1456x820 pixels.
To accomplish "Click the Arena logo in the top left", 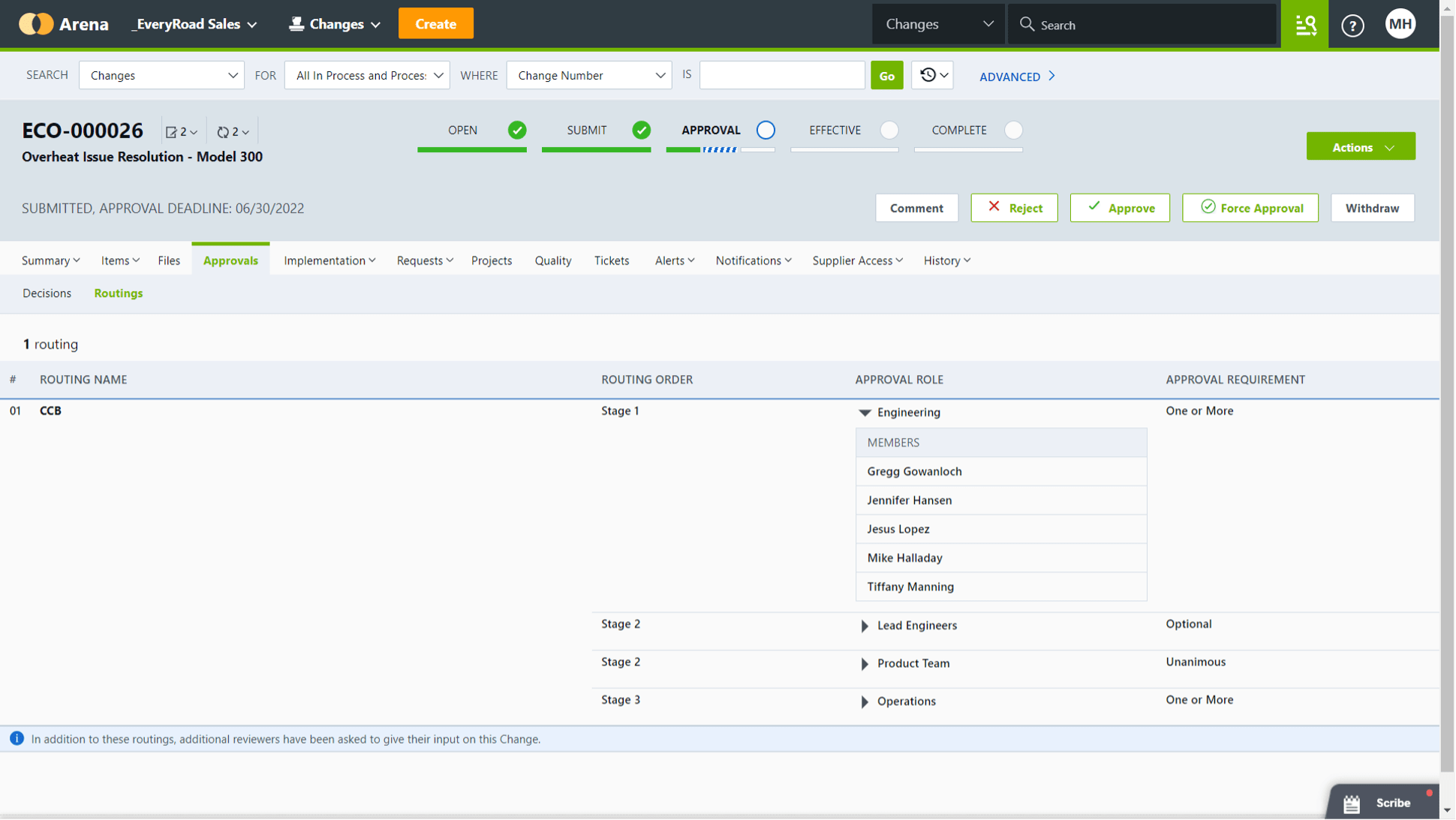I will coord(36,23).
